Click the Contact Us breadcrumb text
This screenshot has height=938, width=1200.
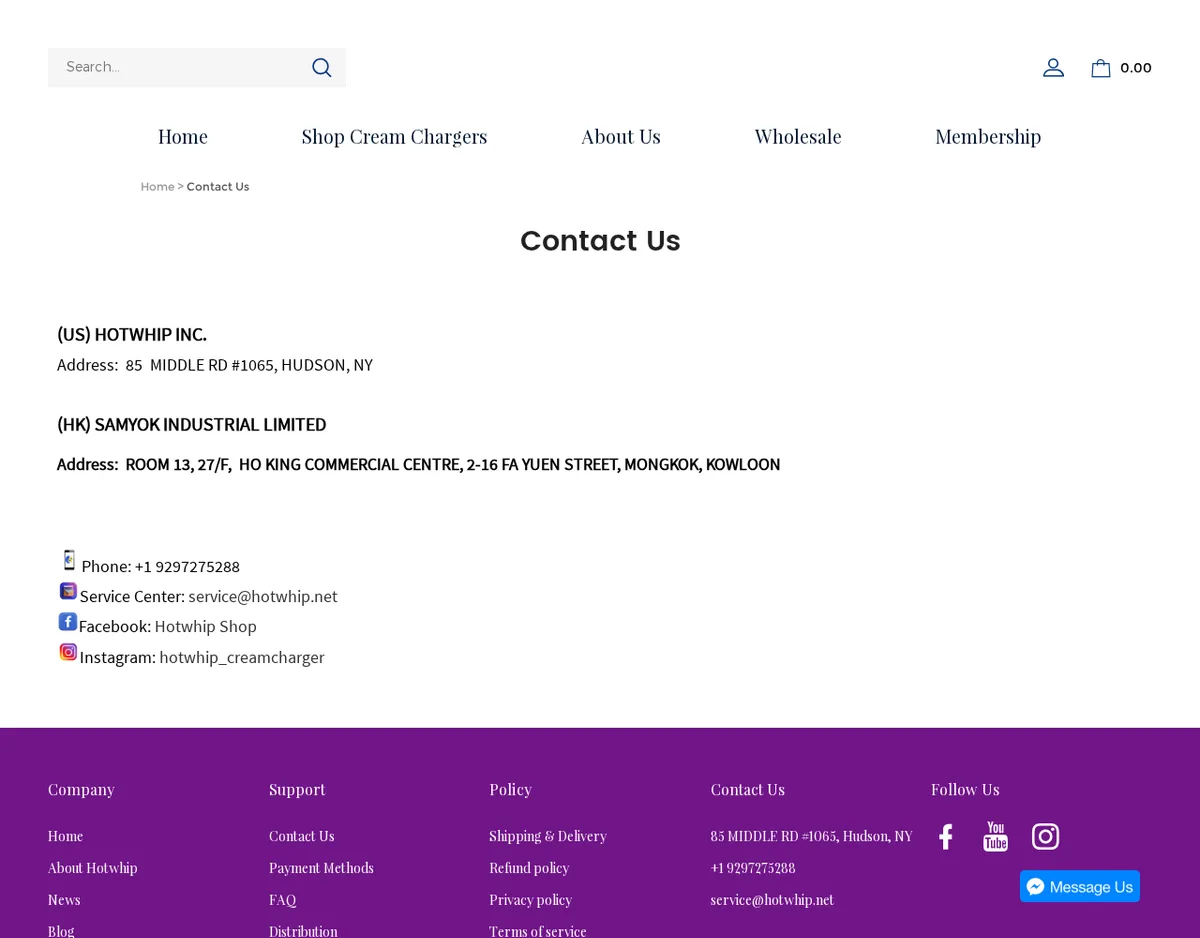coord(218,187)
